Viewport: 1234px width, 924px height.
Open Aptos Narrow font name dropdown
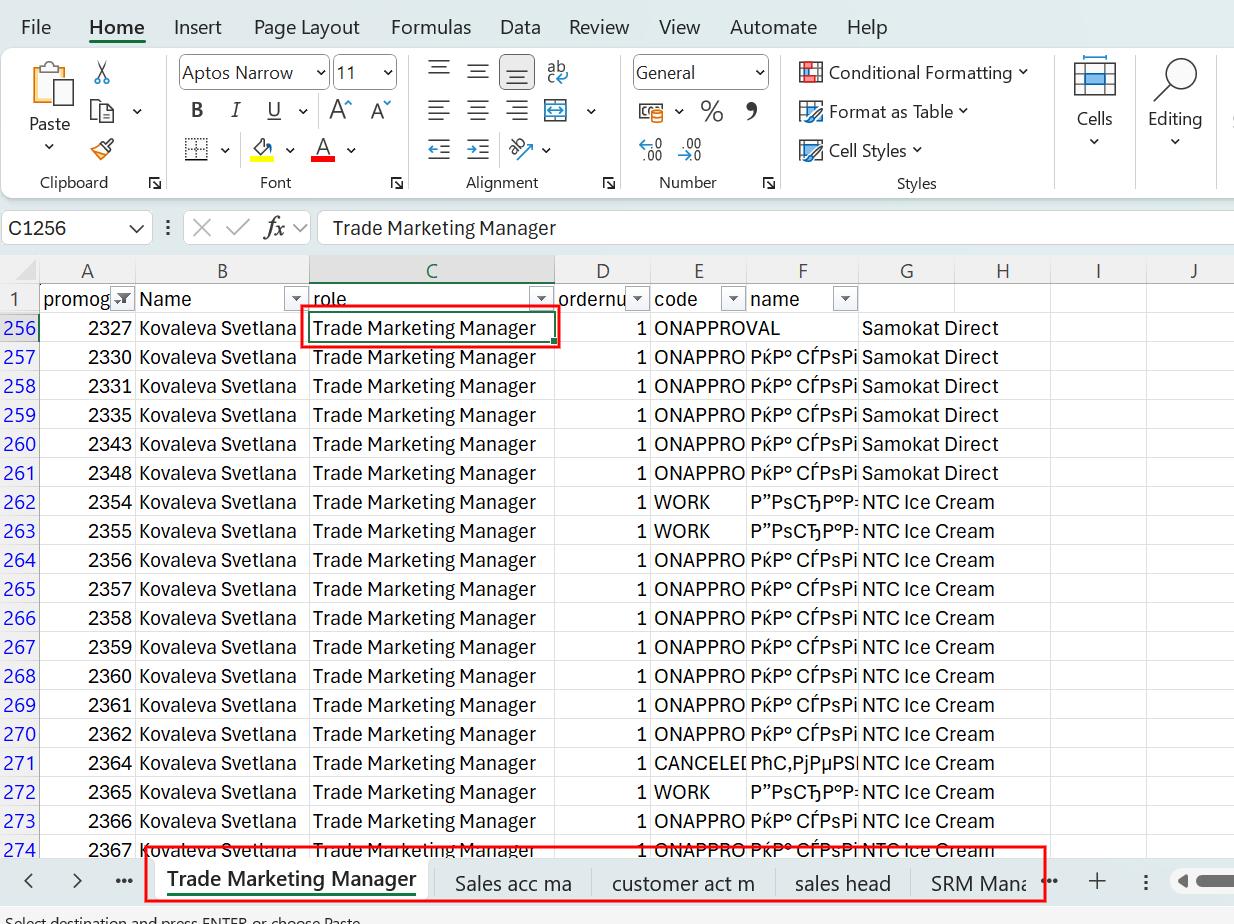(320, 73)
